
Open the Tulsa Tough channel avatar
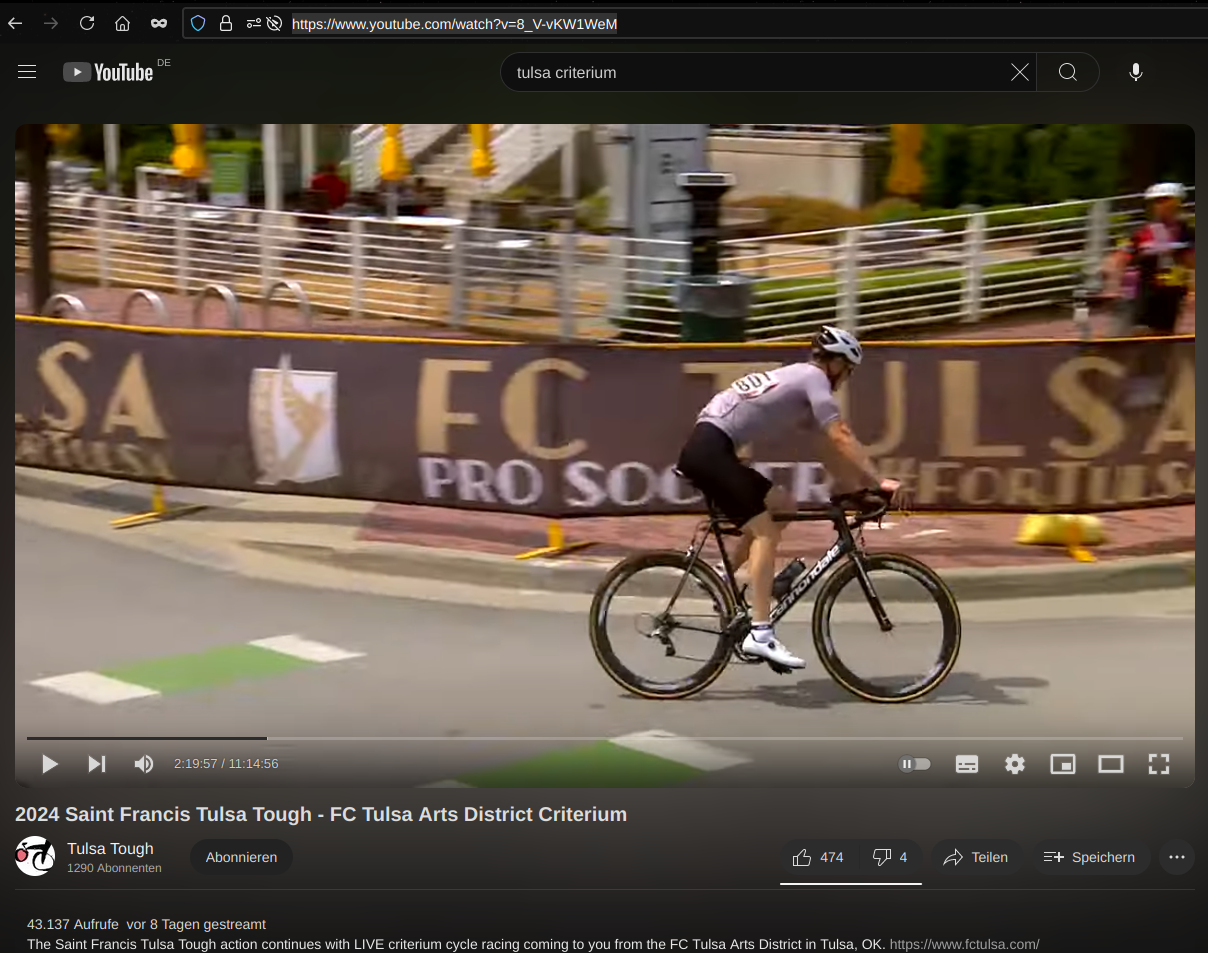tap(35, 857)
